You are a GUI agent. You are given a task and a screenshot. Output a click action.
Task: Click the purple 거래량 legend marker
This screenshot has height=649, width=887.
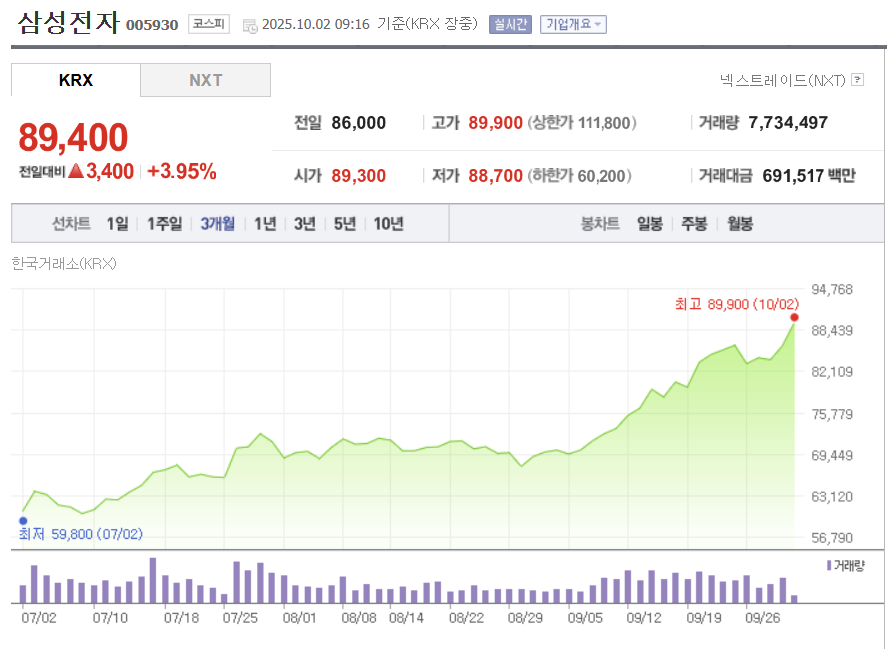(x=829, y=565)
